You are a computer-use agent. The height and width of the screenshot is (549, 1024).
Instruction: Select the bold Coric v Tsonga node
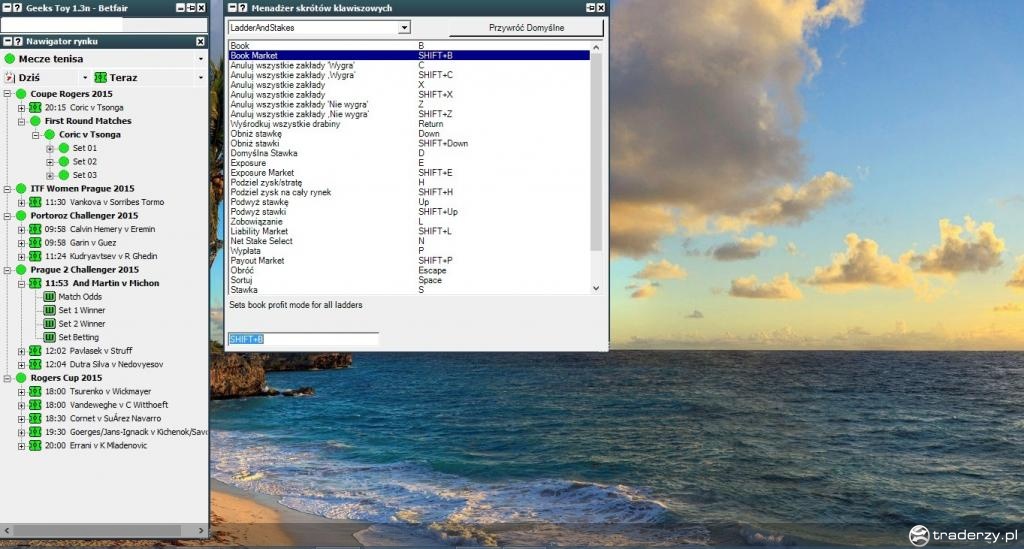89,134
